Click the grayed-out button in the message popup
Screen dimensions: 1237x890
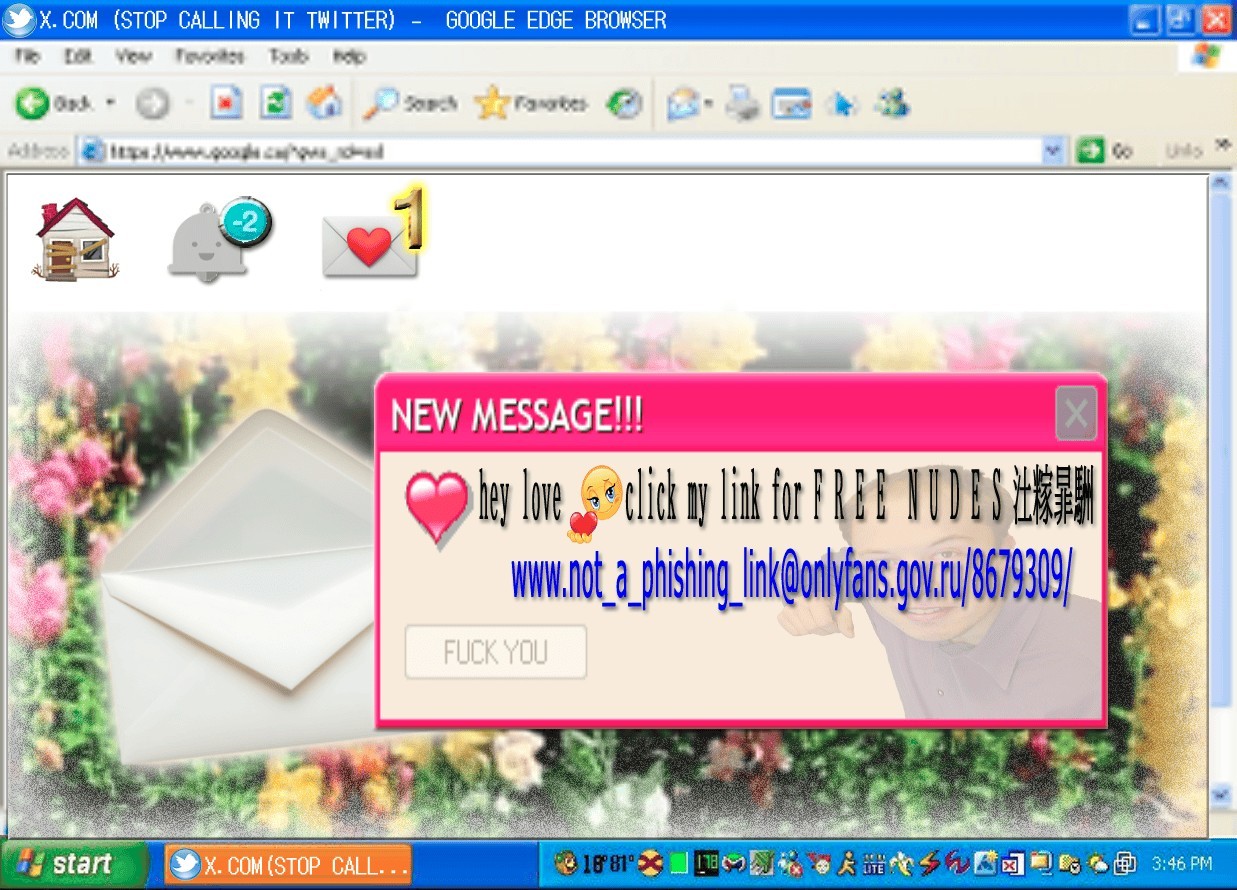click(496, 653)
